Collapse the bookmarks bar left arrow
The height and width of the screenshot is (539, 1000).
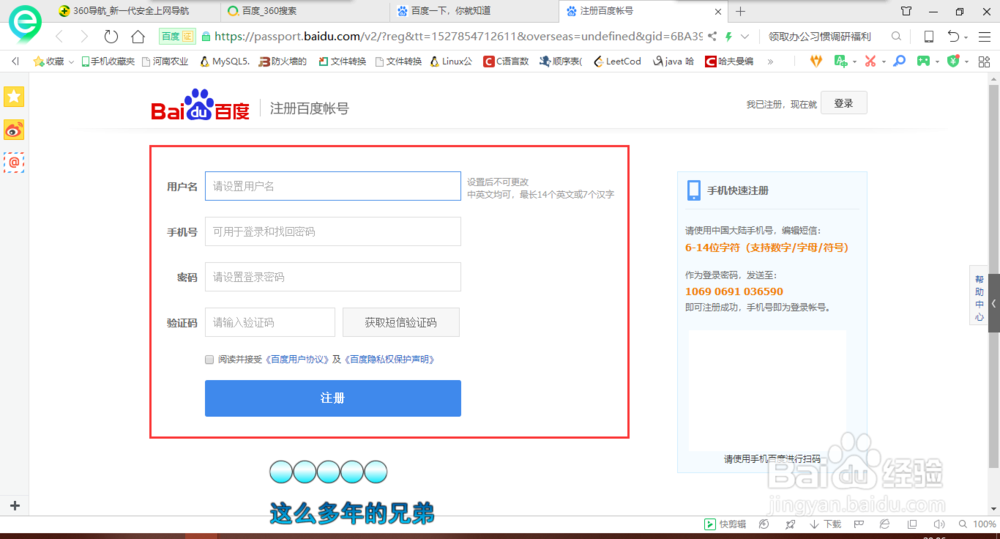(x=15, y=61)
